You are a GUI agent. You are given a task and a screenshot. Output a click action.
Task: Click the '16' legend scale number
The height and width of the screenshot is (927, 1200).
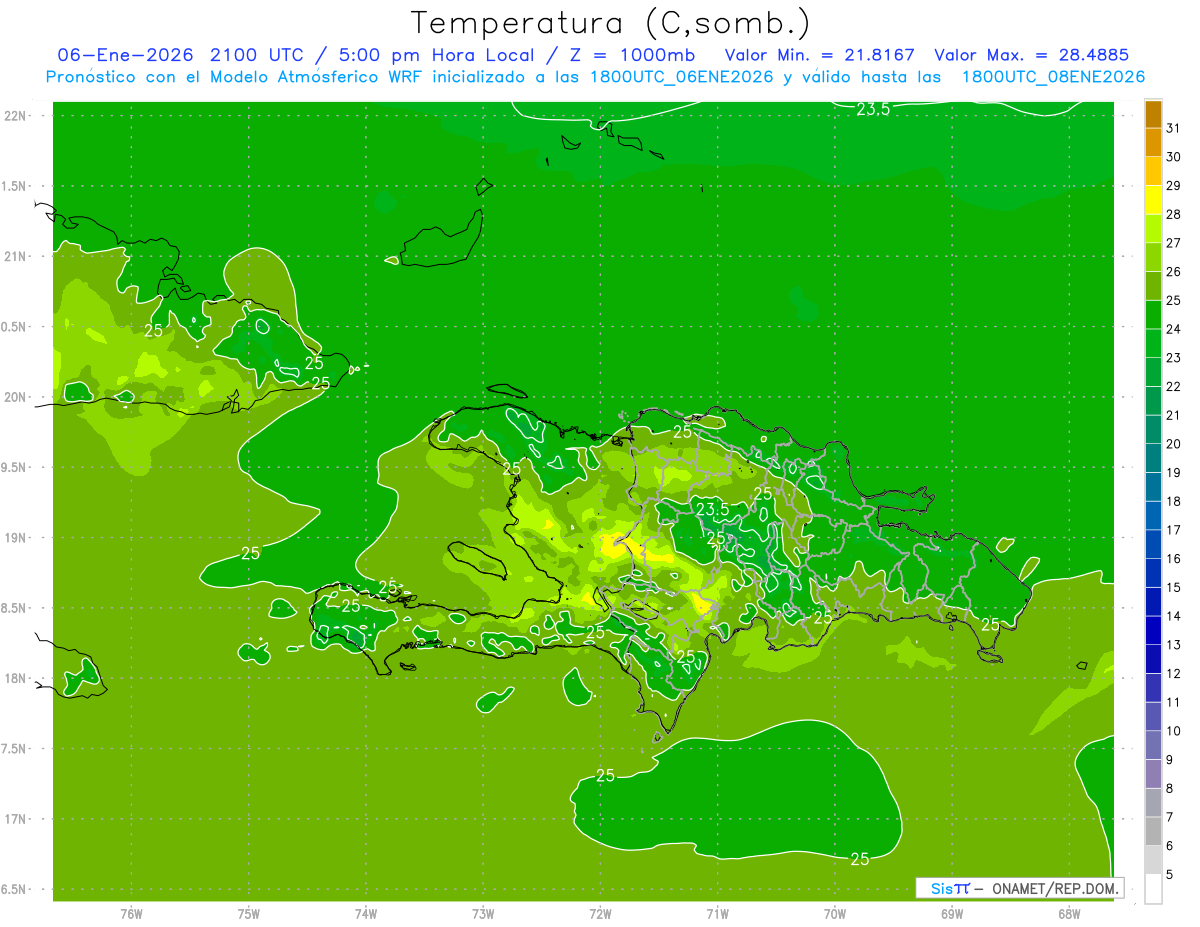click(x=1174, y=558)
